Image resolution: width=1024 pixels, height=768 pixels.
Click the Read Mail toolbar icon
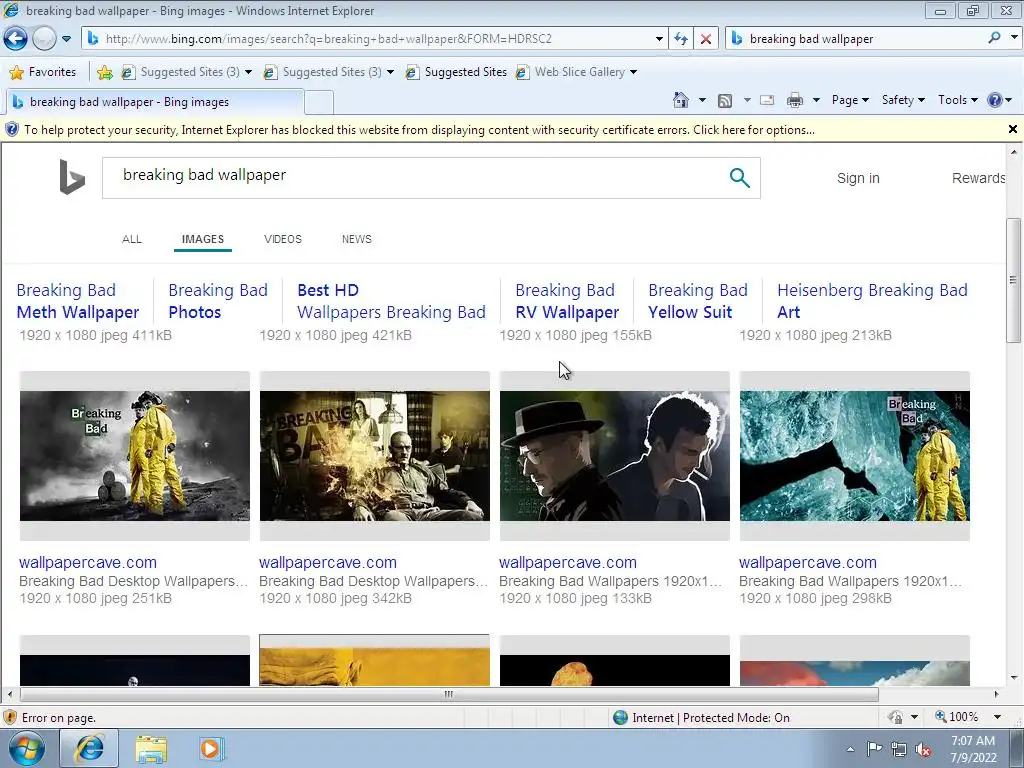point(767,100)
